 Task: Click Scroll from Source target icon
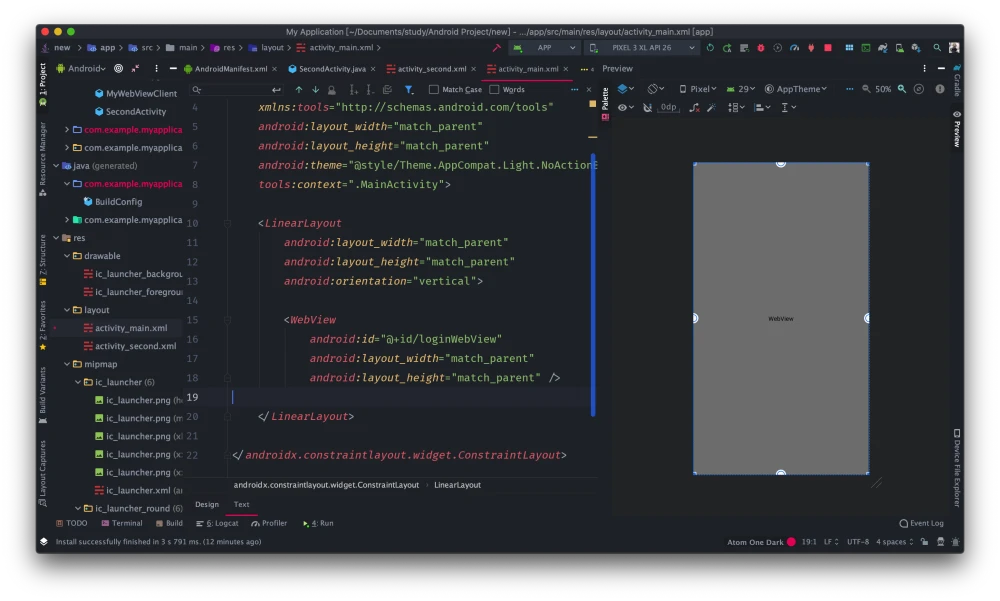119,68
